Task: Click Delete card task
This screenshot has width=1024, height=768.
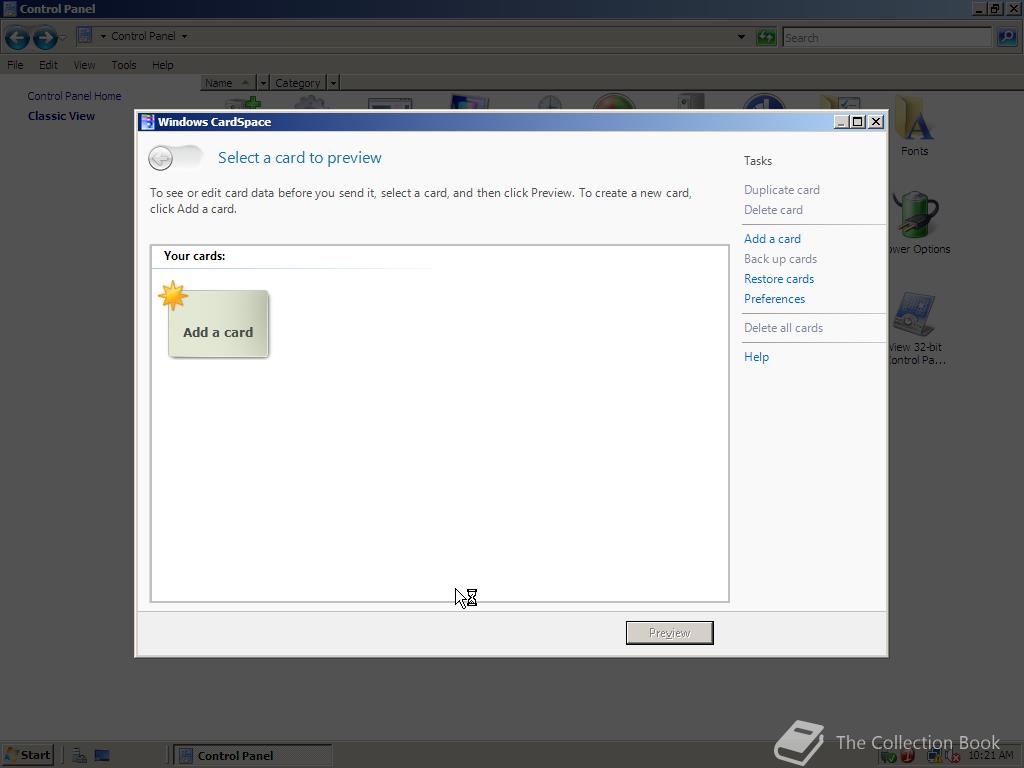Action: click(773, 210)
